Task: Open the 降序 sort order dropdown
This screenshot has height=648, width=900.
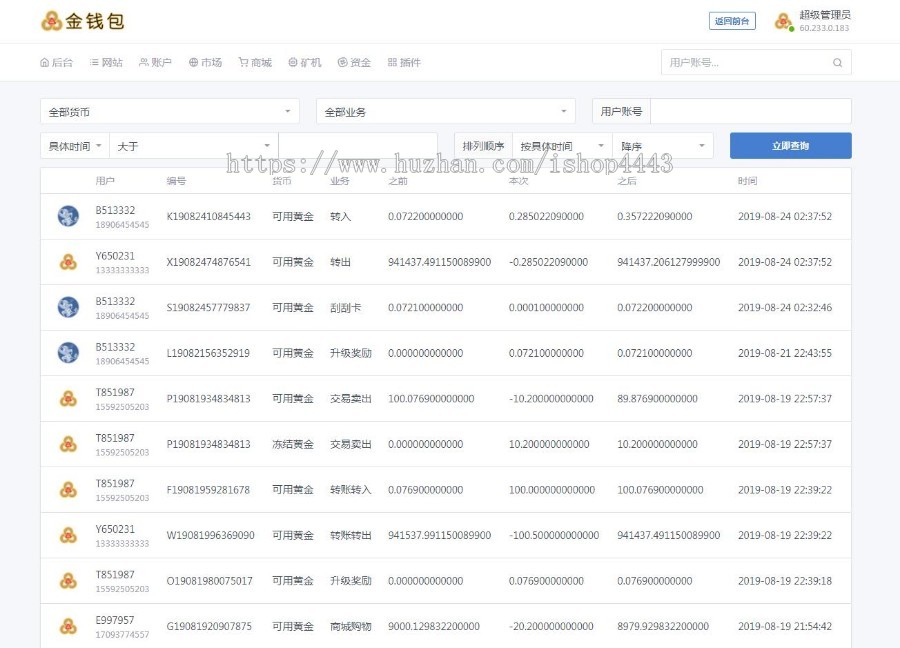Action: 662,145
